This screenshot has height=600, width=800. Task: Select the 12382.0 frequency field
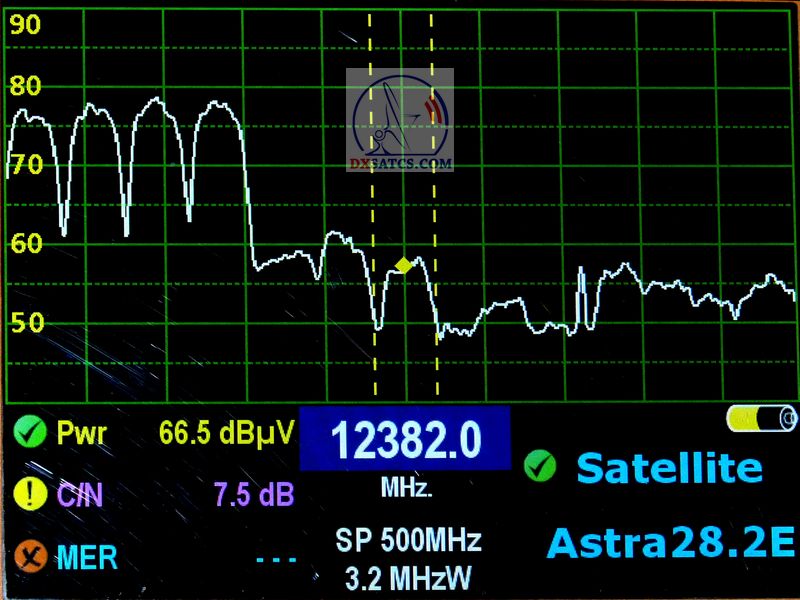click(x=405, y=440)
